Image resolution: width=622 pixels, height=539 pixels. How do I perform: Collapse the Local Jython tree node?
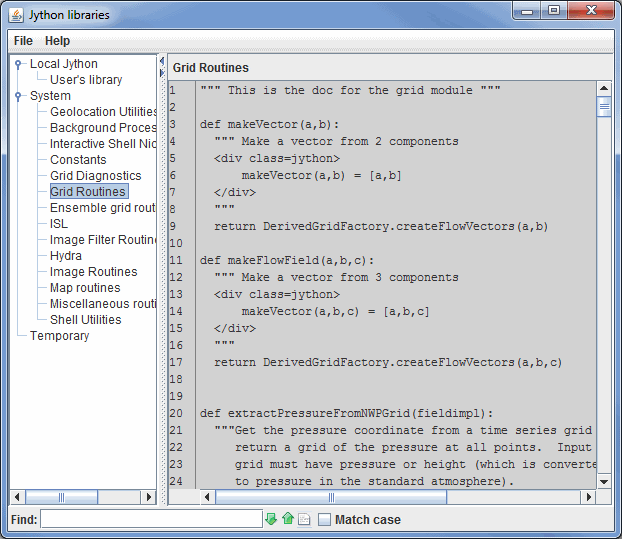(20, 64)
